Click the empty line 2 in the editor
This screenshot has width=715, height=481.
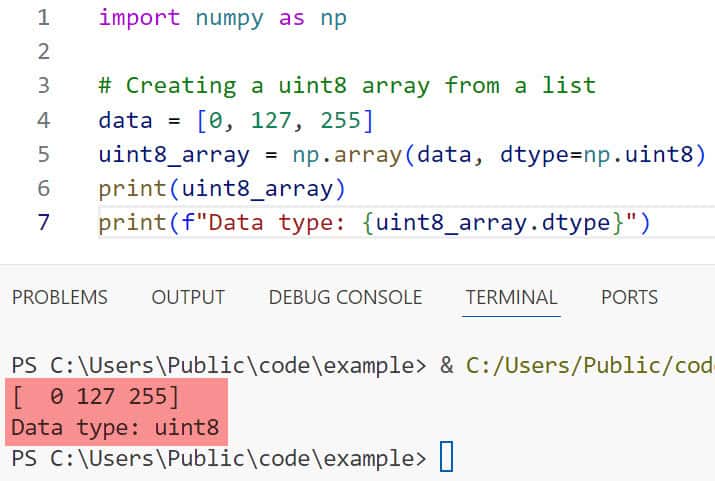(x=300, y=52)
